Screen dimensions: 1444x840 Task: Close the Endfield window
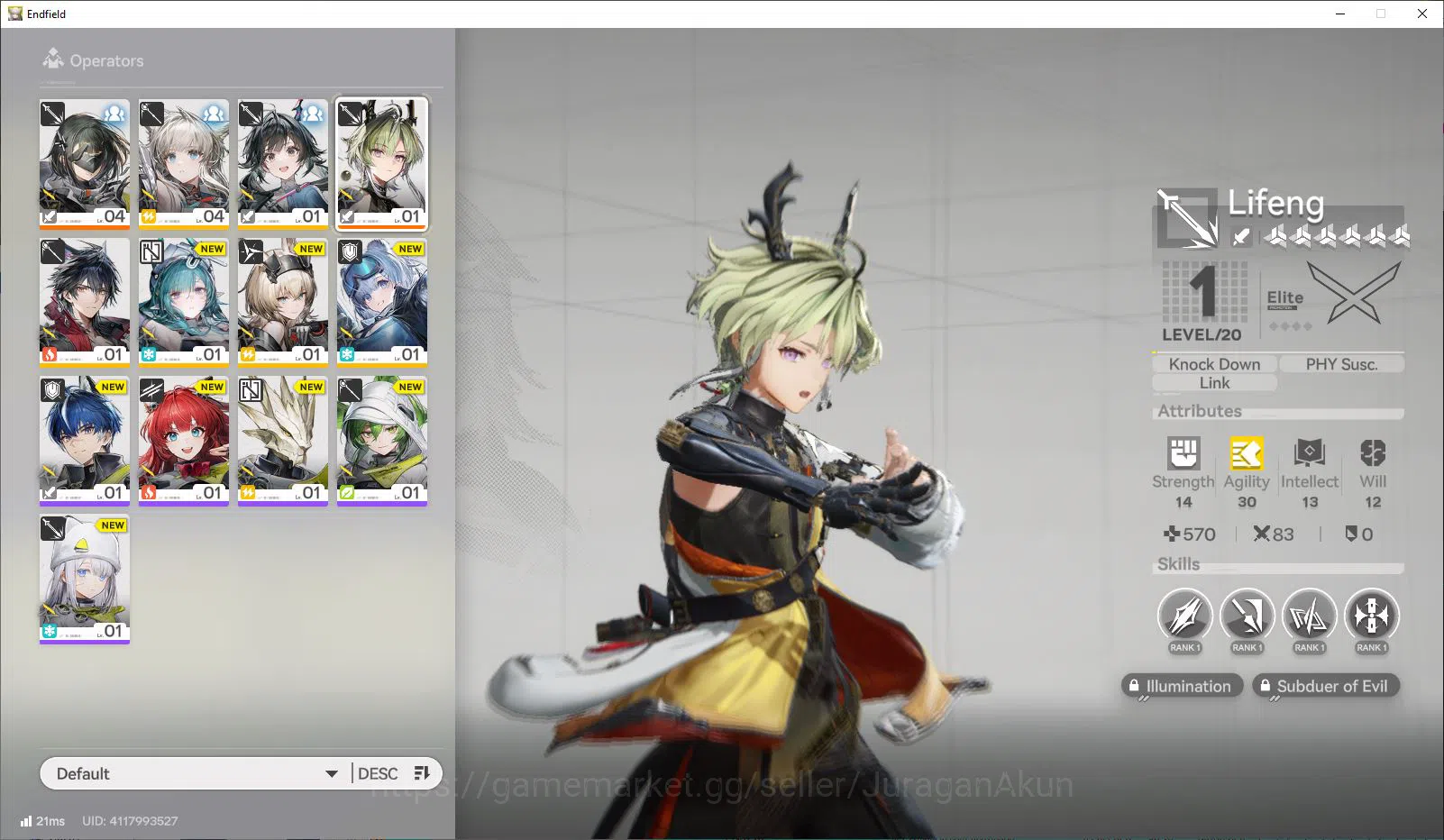click(x=1422, y=14)
